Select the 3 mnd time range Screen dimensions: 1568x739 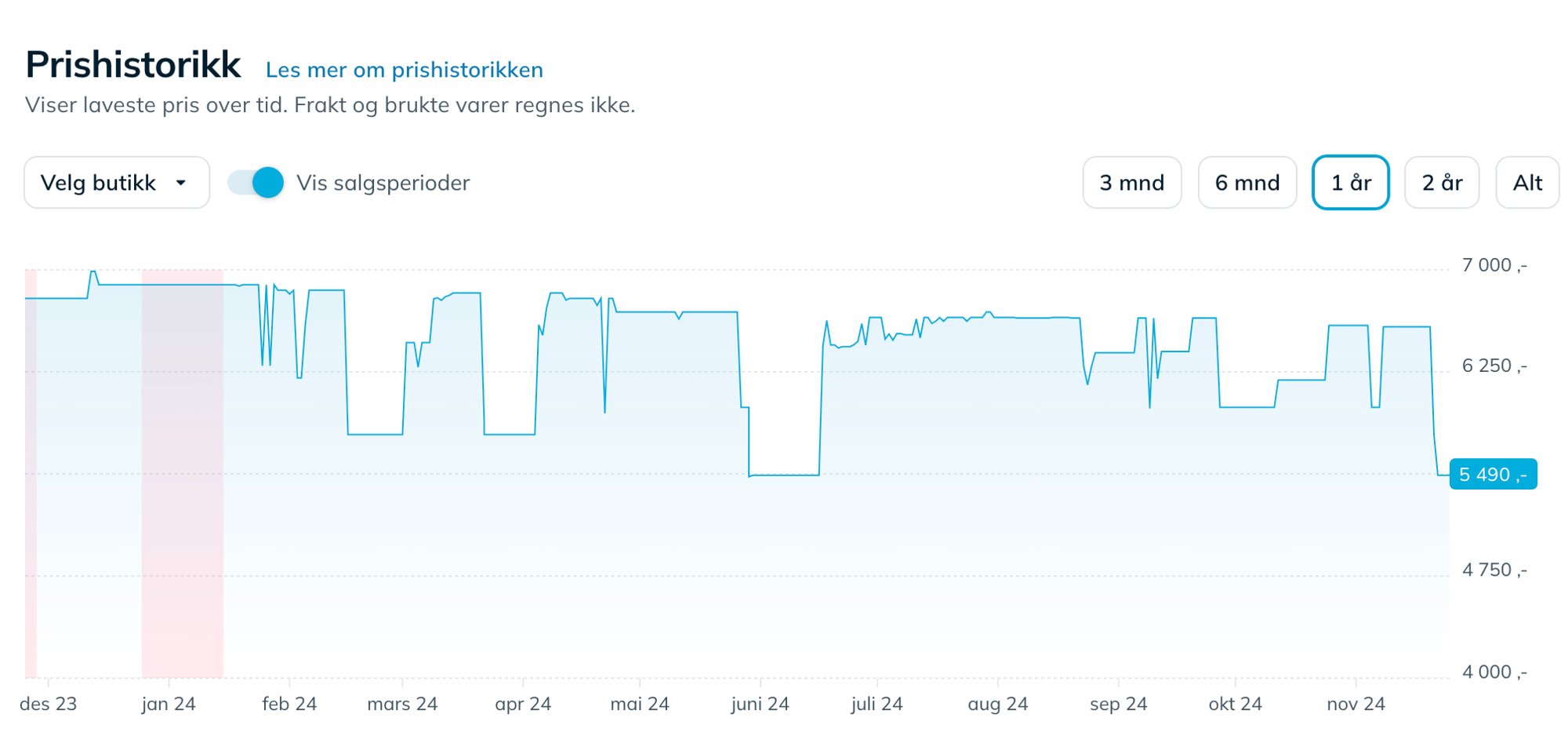tap(1131, 183)
